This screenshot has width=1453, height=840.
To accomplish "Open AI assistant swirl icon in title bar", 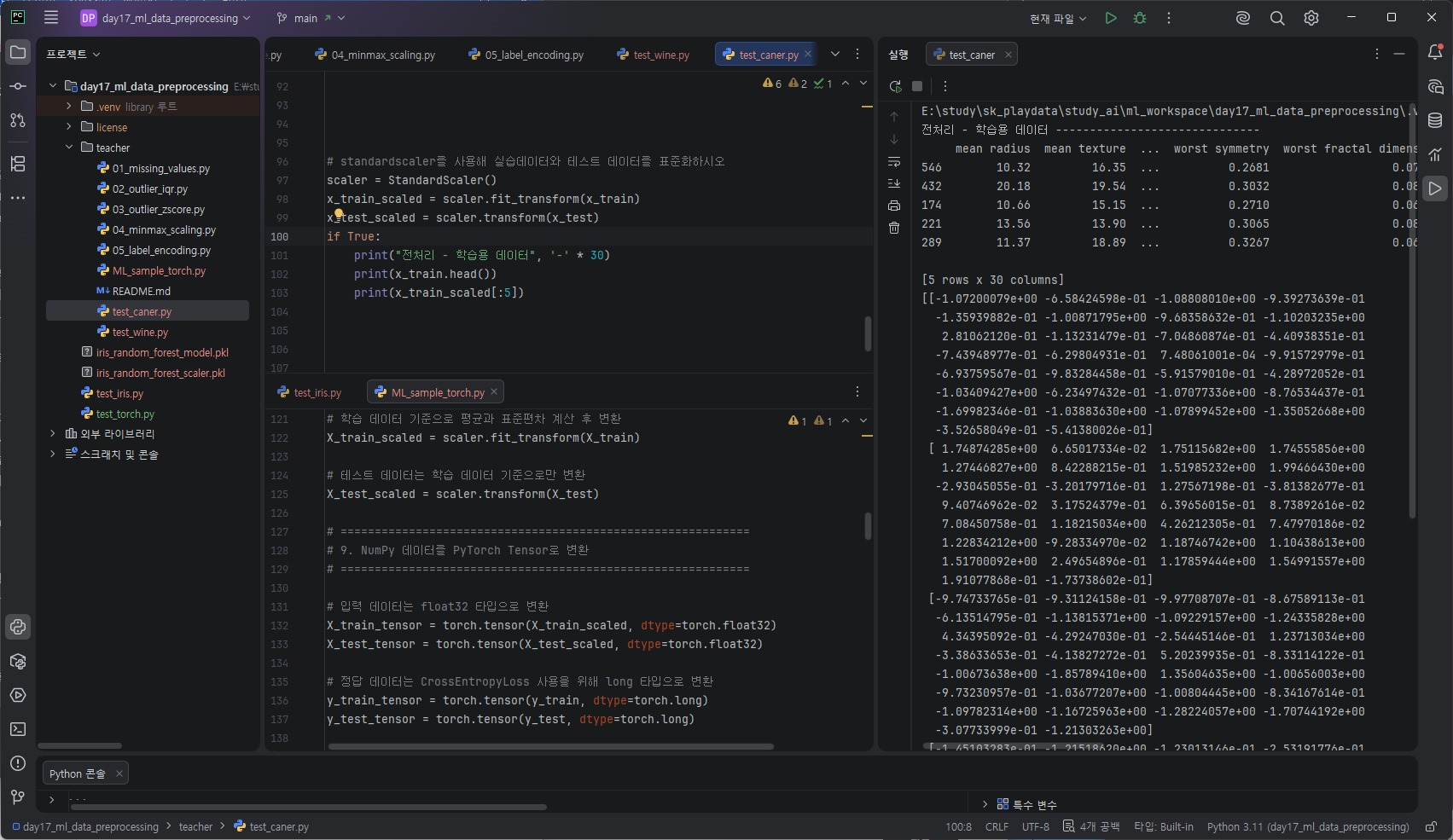I will point(1243,18).
